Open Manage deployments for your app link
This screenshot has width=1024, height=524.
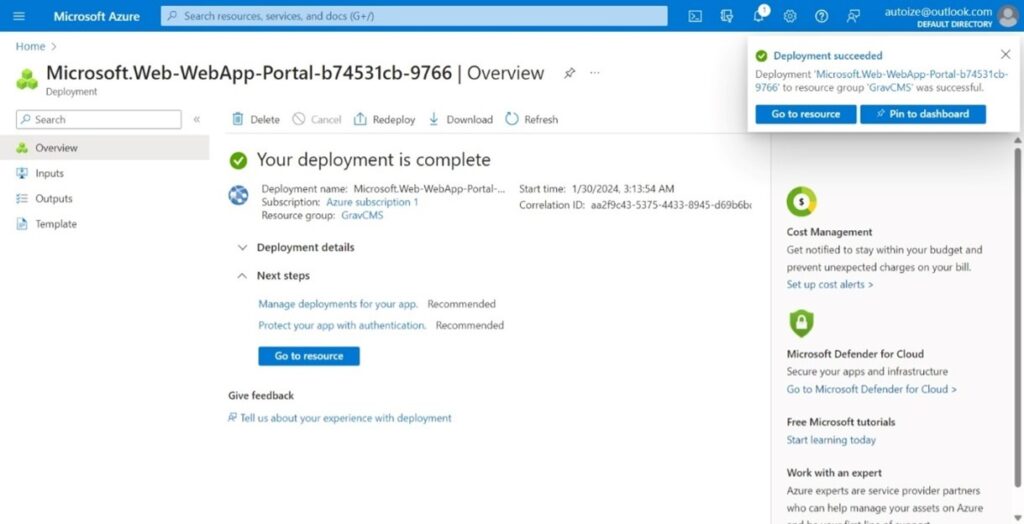point(338,304)
